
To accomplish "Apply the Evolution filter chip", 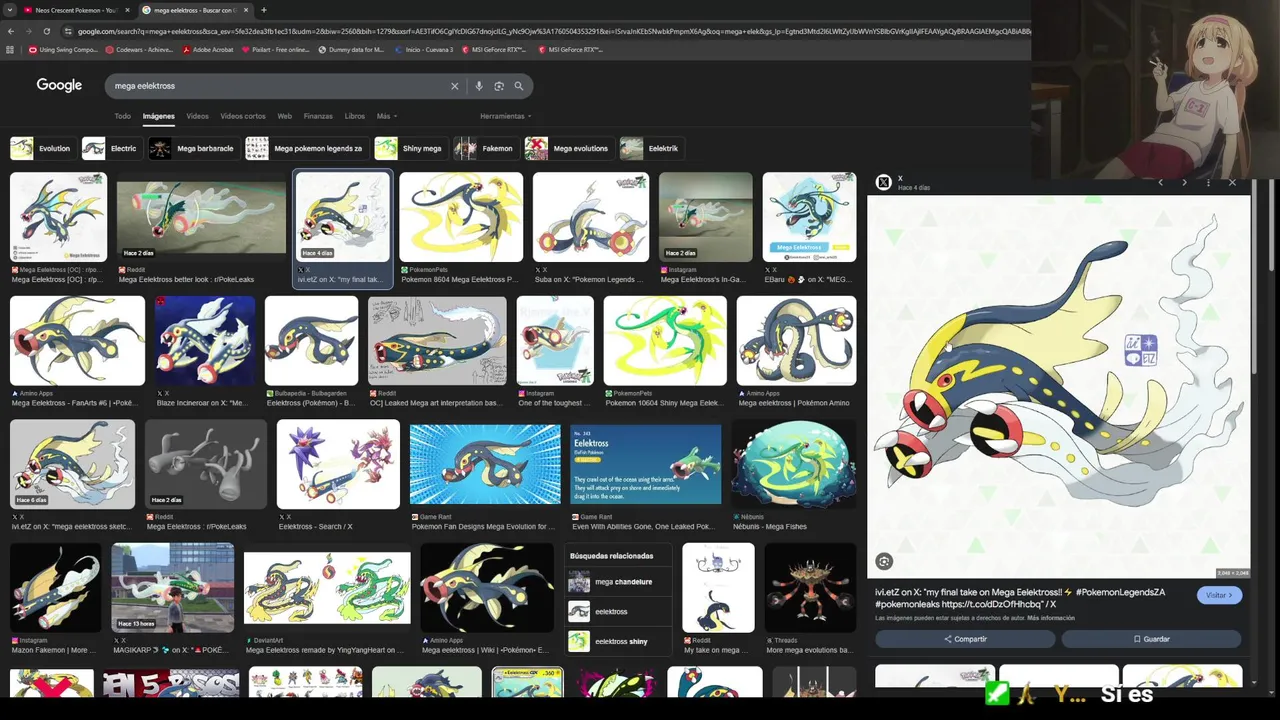I will (x=42, y=149).
